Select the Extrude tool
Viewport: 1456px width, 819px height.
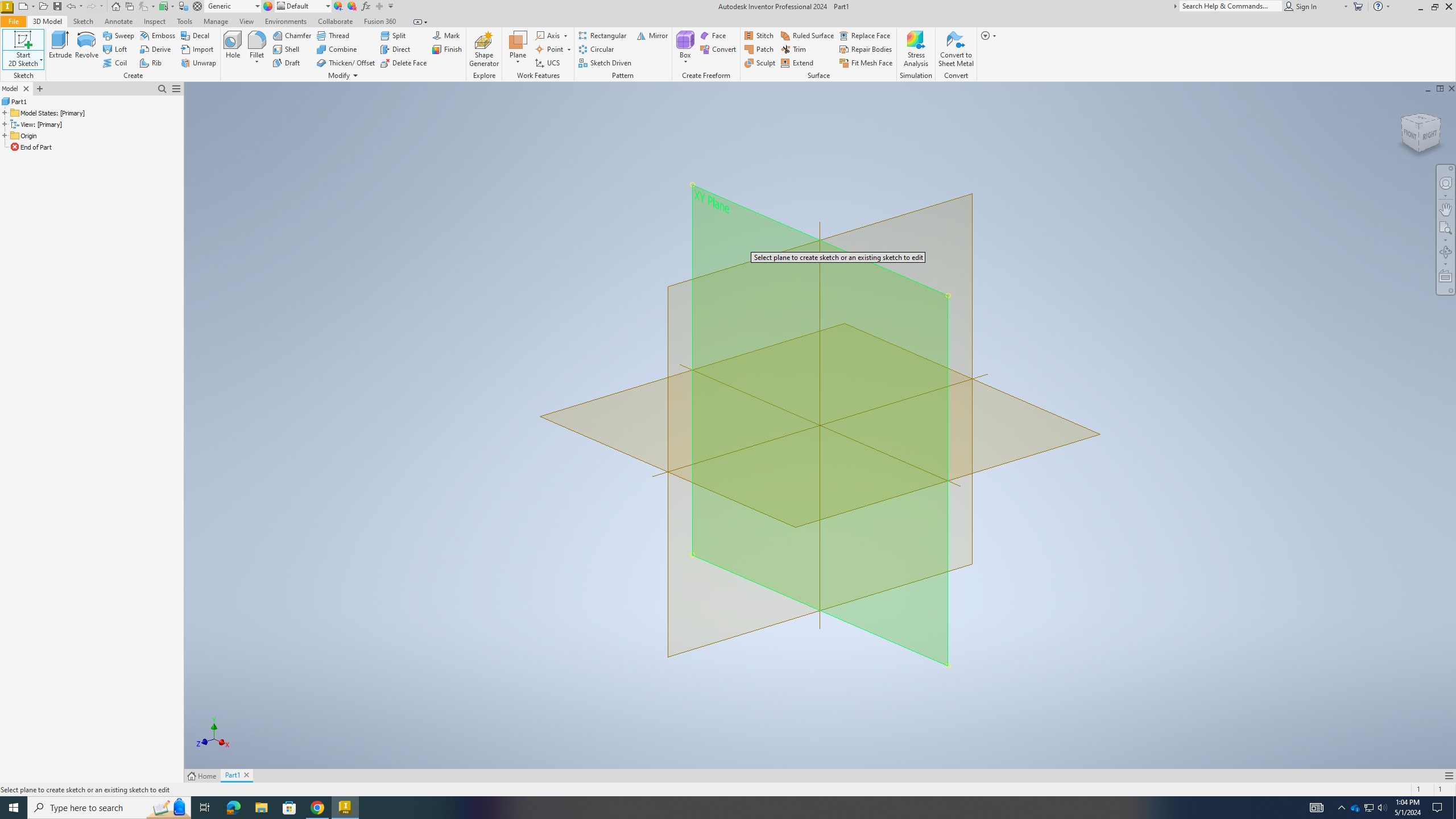click(60, 45)
